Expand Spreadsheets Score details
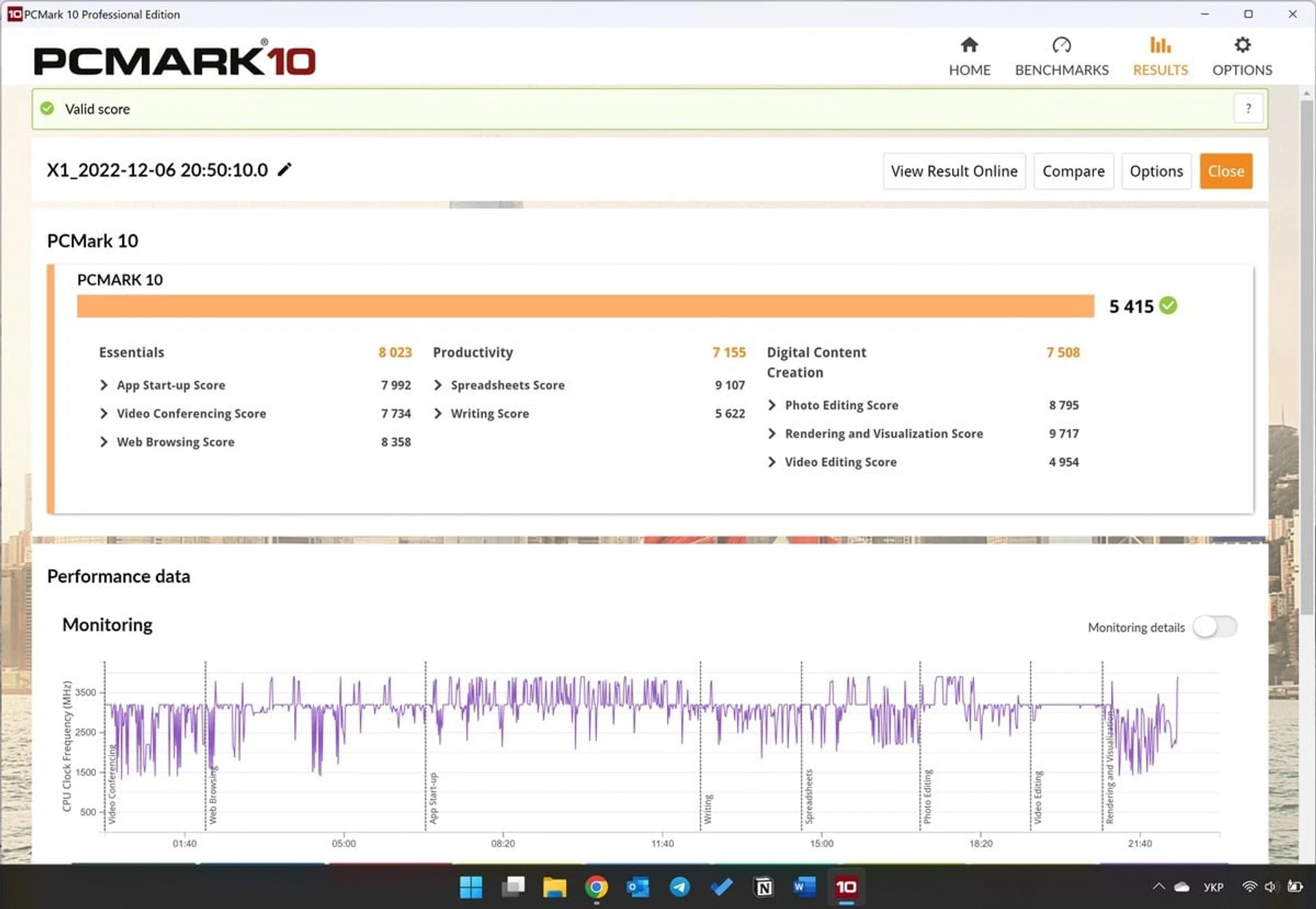The height and width of the screenshot is (909, 1316). pos(438,385)
